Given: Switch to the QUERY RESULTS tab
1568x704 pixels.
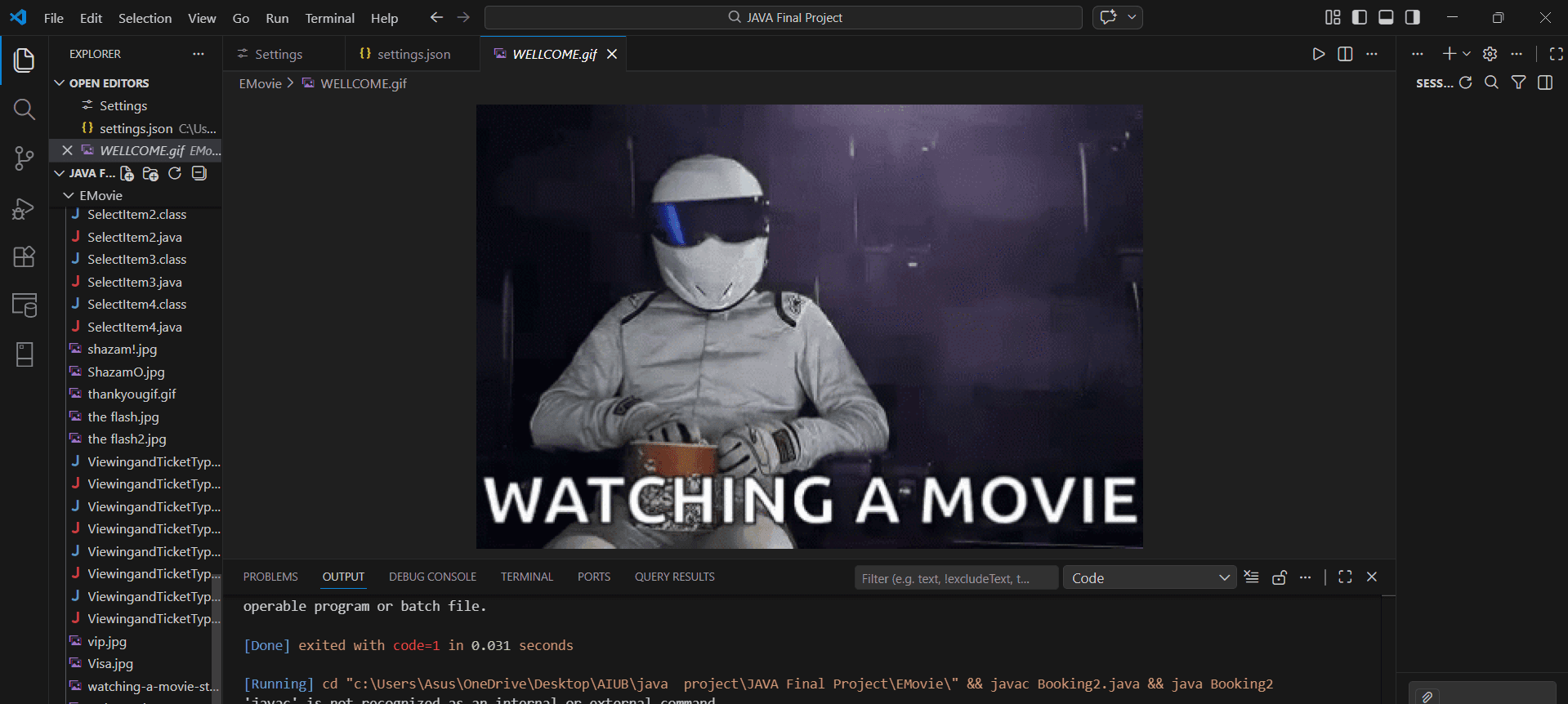Looking at the screenshot, I should [675, 577].
